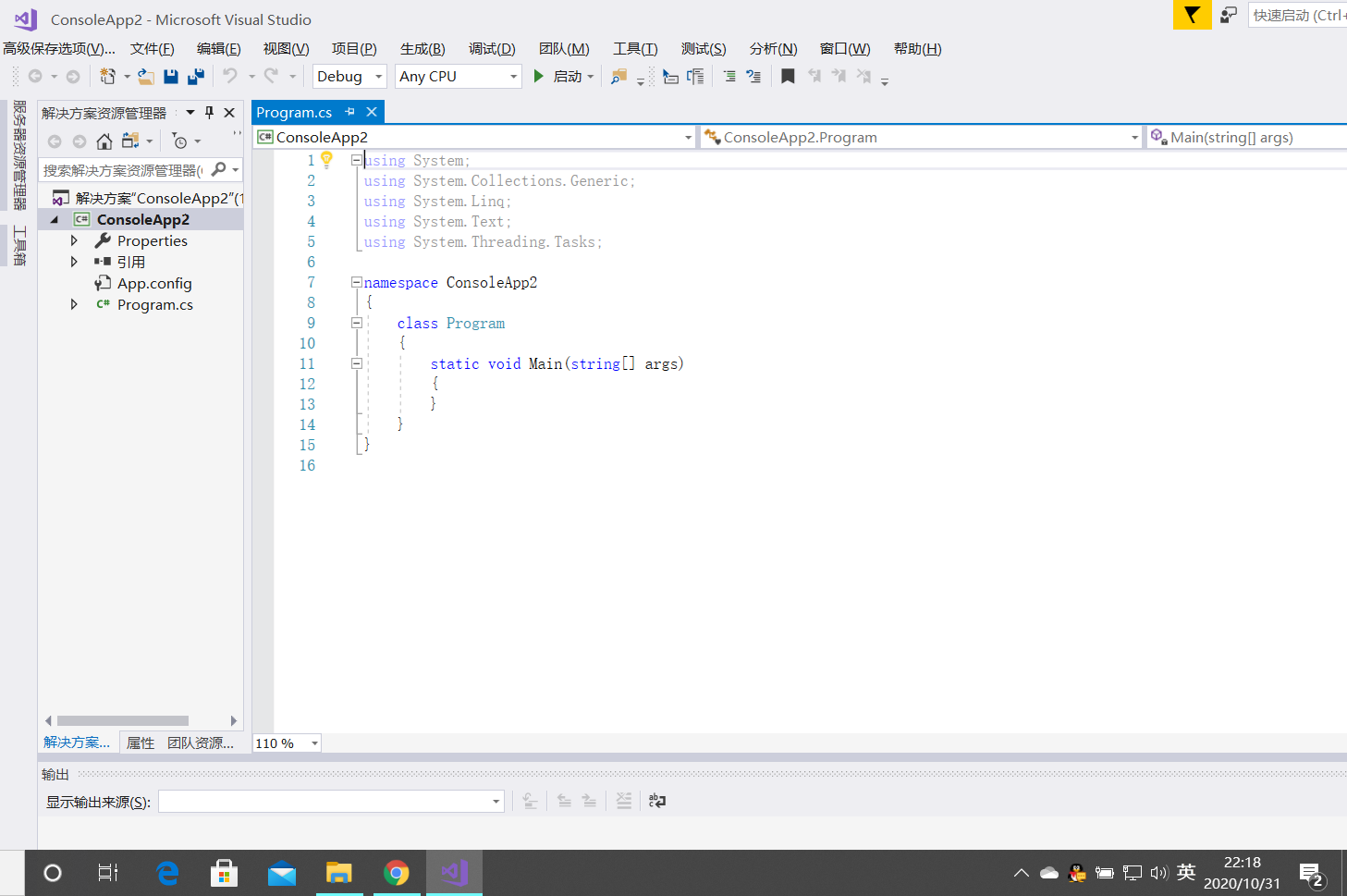The image size is (1347, 896).
Task: Open the 视图(V) menu
Action: tap(286, 49)
